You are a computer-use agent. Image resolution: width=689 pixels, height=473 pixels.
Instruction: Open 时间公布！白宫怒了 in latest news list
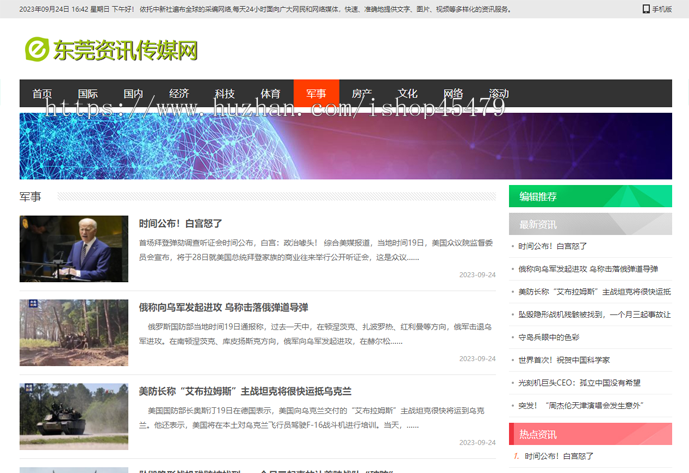click(x=552, y=246)
